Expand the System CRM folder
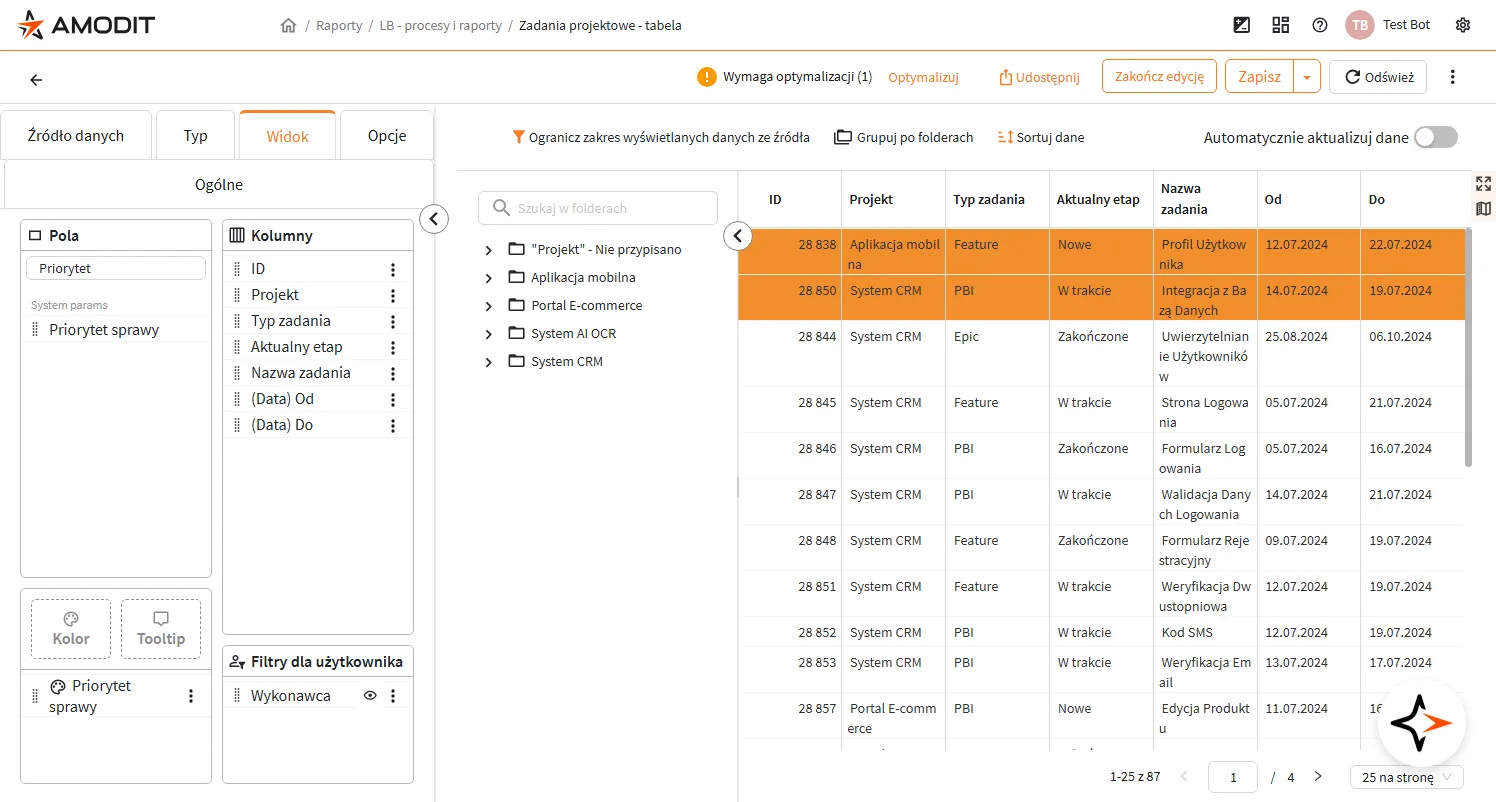Screen dimensions: 1496x802 (489, 362)
